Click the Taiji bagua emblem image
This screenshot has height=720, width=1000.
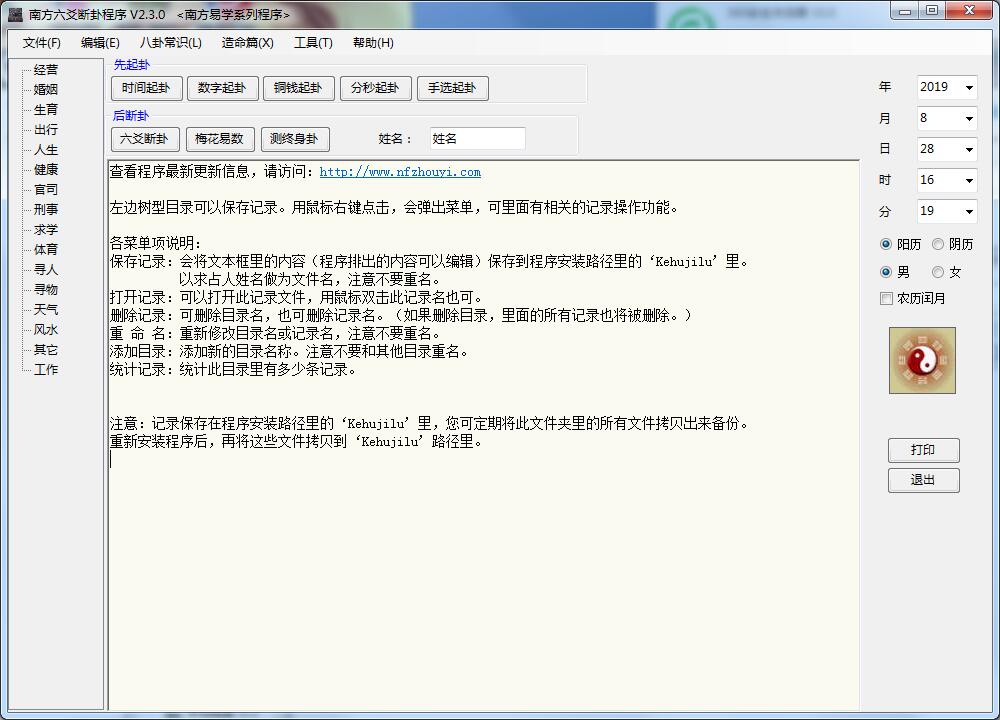pos(922,360)
